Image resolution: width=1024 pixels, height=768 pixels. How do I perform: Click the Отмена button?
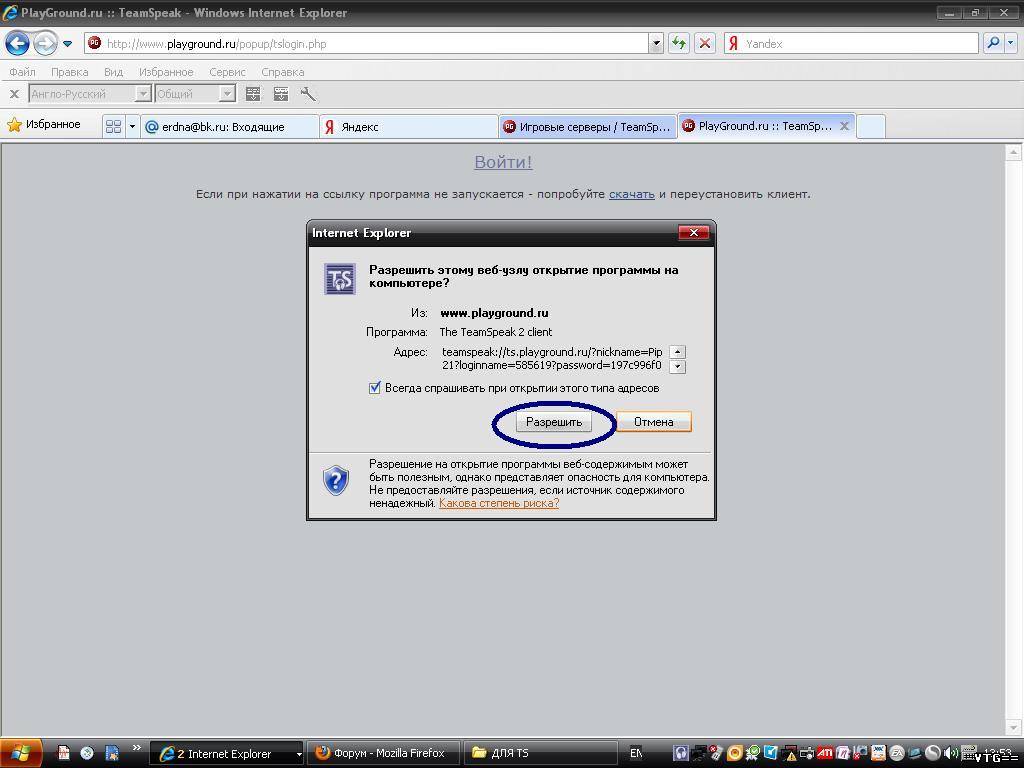coord(653,422)
